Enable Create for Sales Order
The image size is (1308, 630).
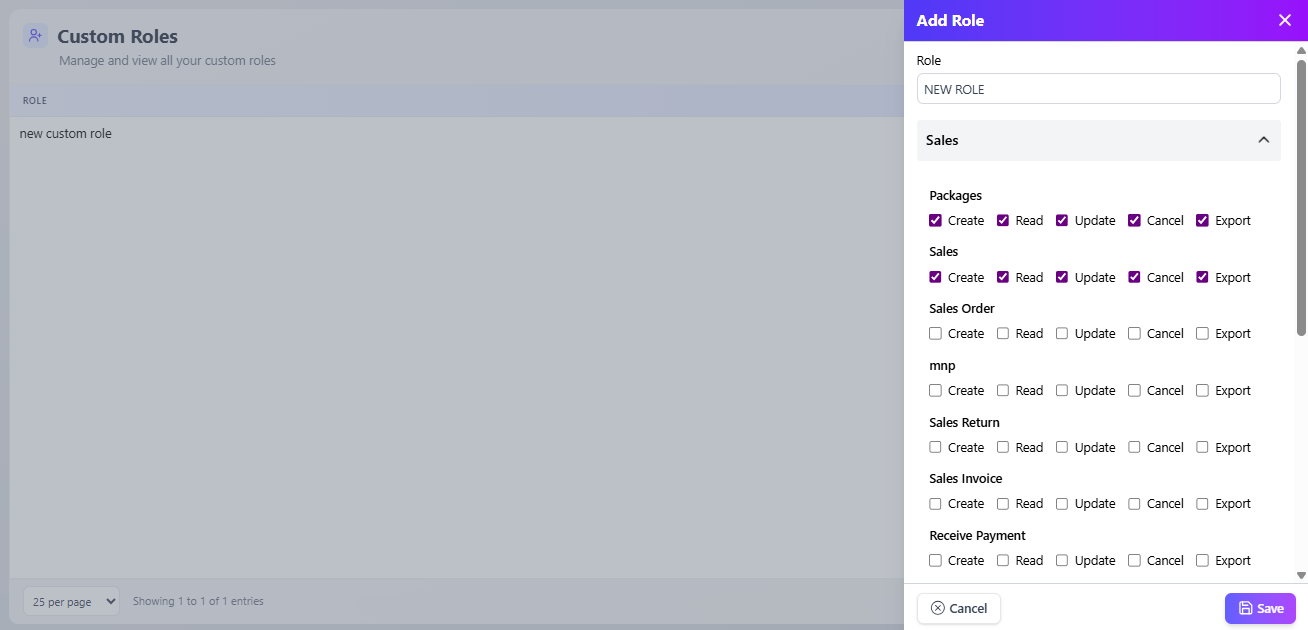click(935, 333)
